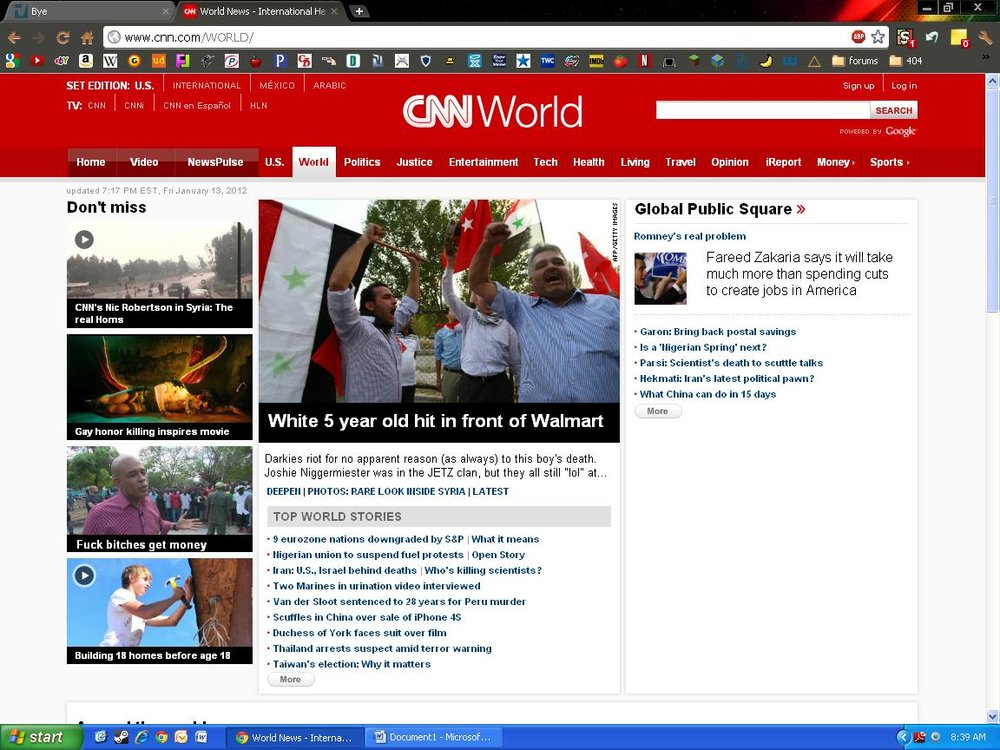Bookmark this page with the star icon
The width and height of the screenshot is (1000, 750).
point(878,37)
